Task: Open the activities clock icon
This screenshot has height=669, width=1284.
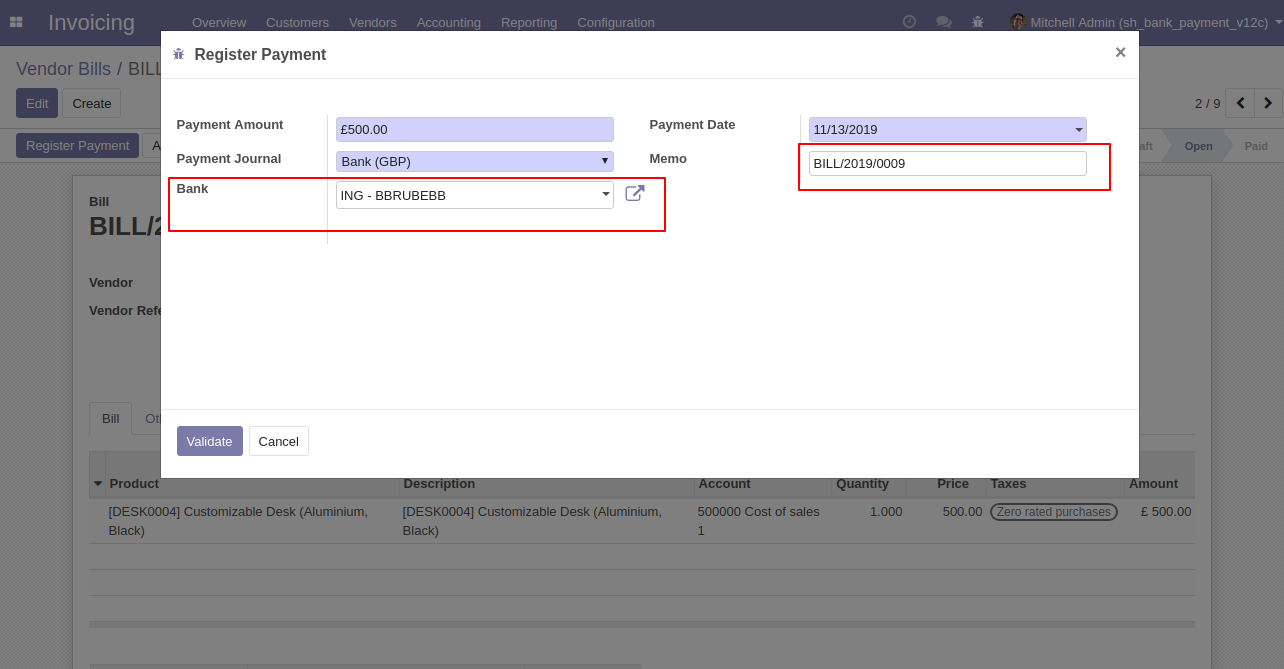Action: (x=909, y=22)
